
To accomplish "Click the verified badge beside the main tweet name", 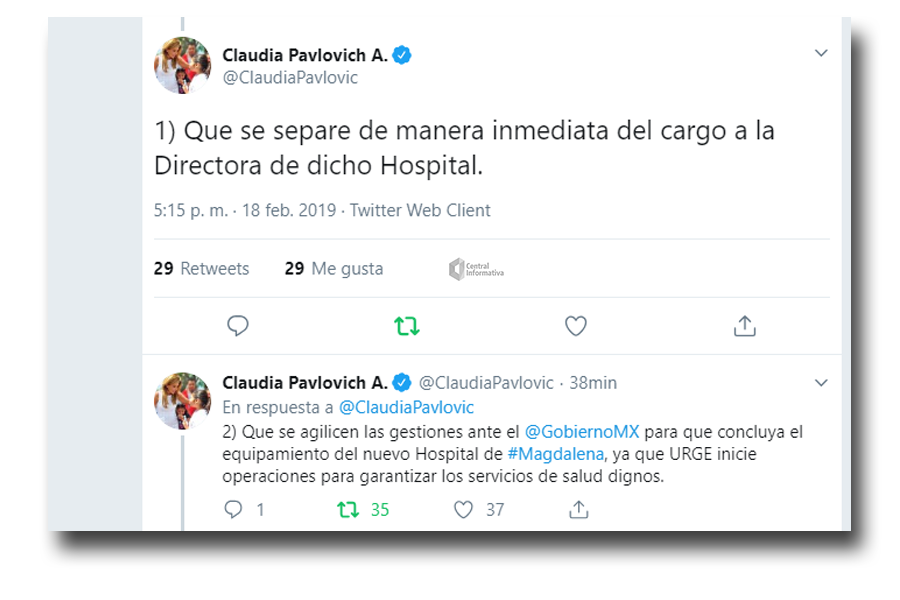I will [x=402, y=55].
